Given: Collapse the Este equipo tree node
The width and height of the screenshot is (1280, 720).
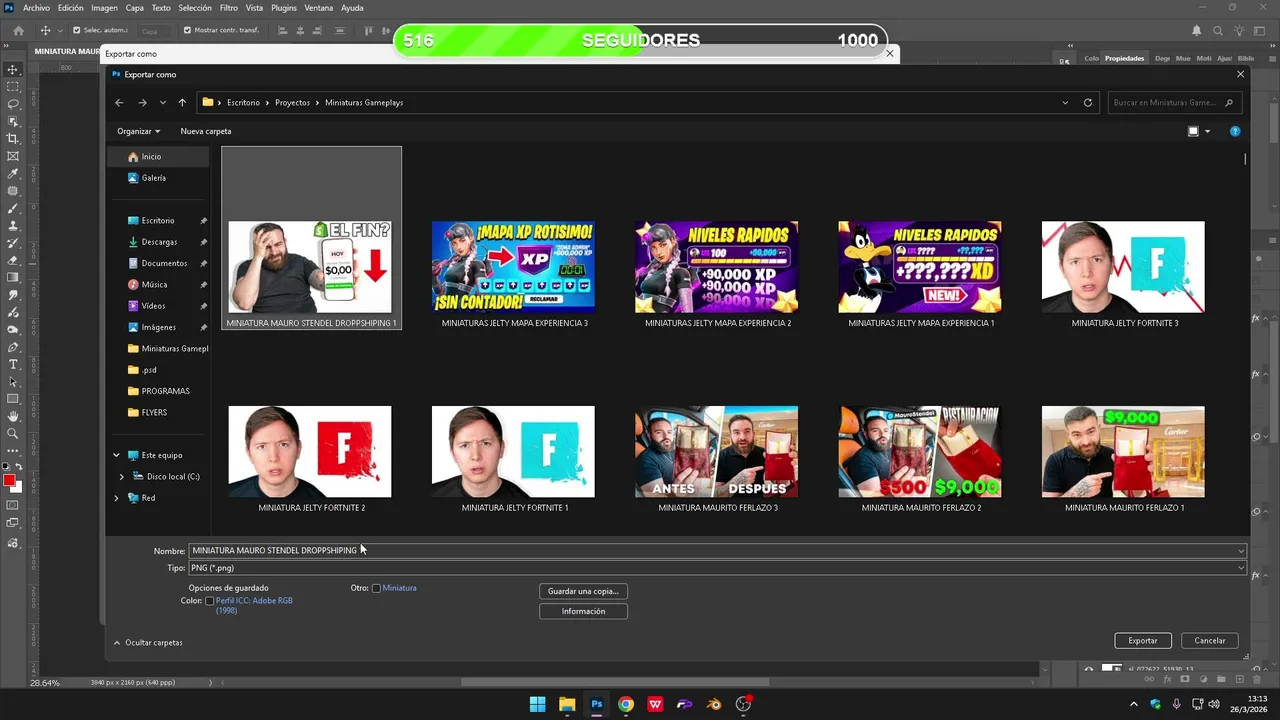Looking at the screenshot, I should tap(116, 455).
